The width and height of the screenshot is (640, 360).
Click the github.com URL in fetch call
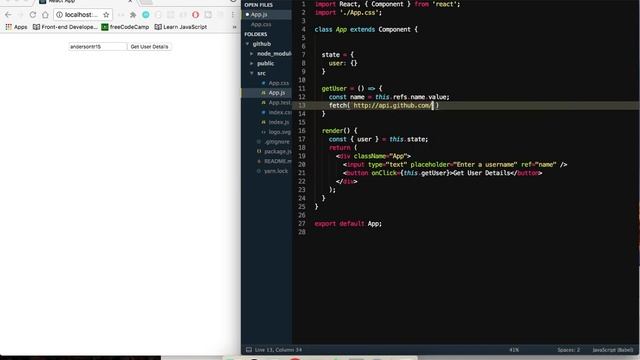point(392,105)
